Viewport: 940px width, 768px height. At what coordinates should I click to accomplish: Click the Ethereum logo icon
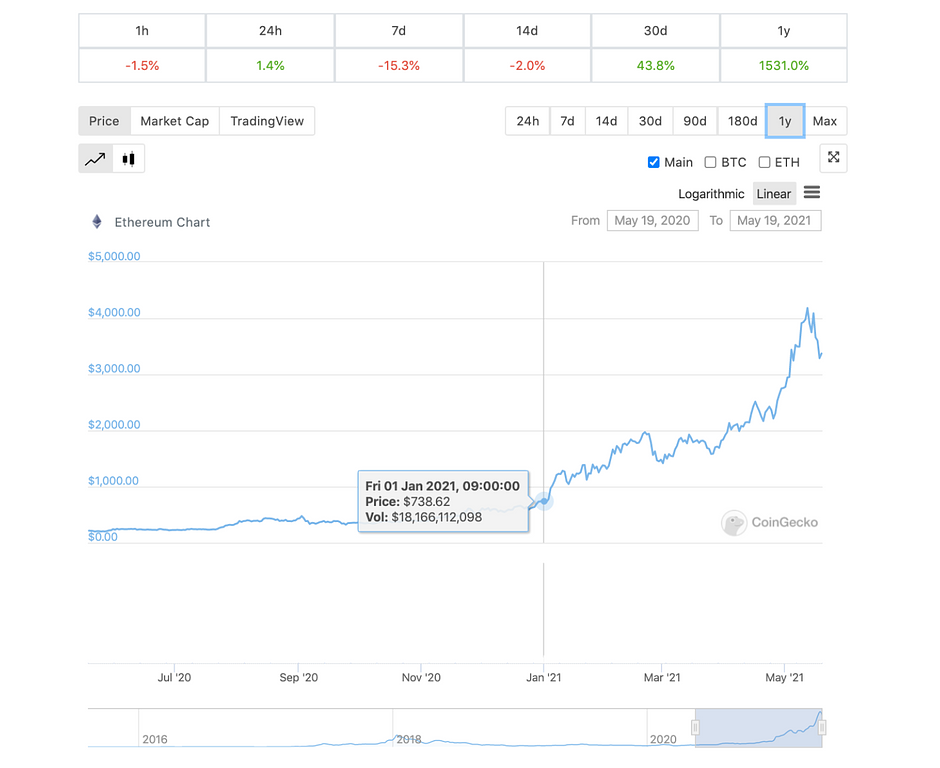[x=97, y=222]
